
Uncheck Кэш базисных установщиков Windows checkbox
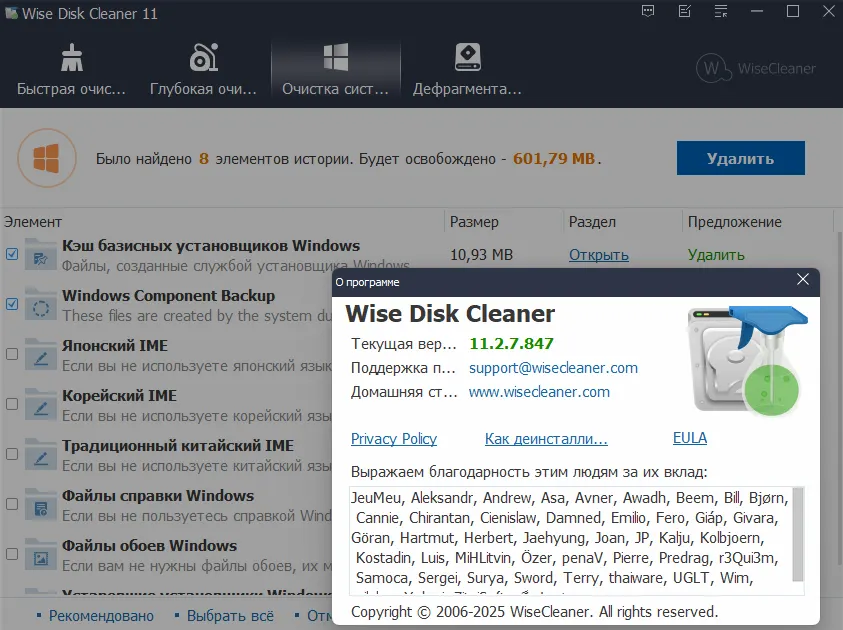12,254
